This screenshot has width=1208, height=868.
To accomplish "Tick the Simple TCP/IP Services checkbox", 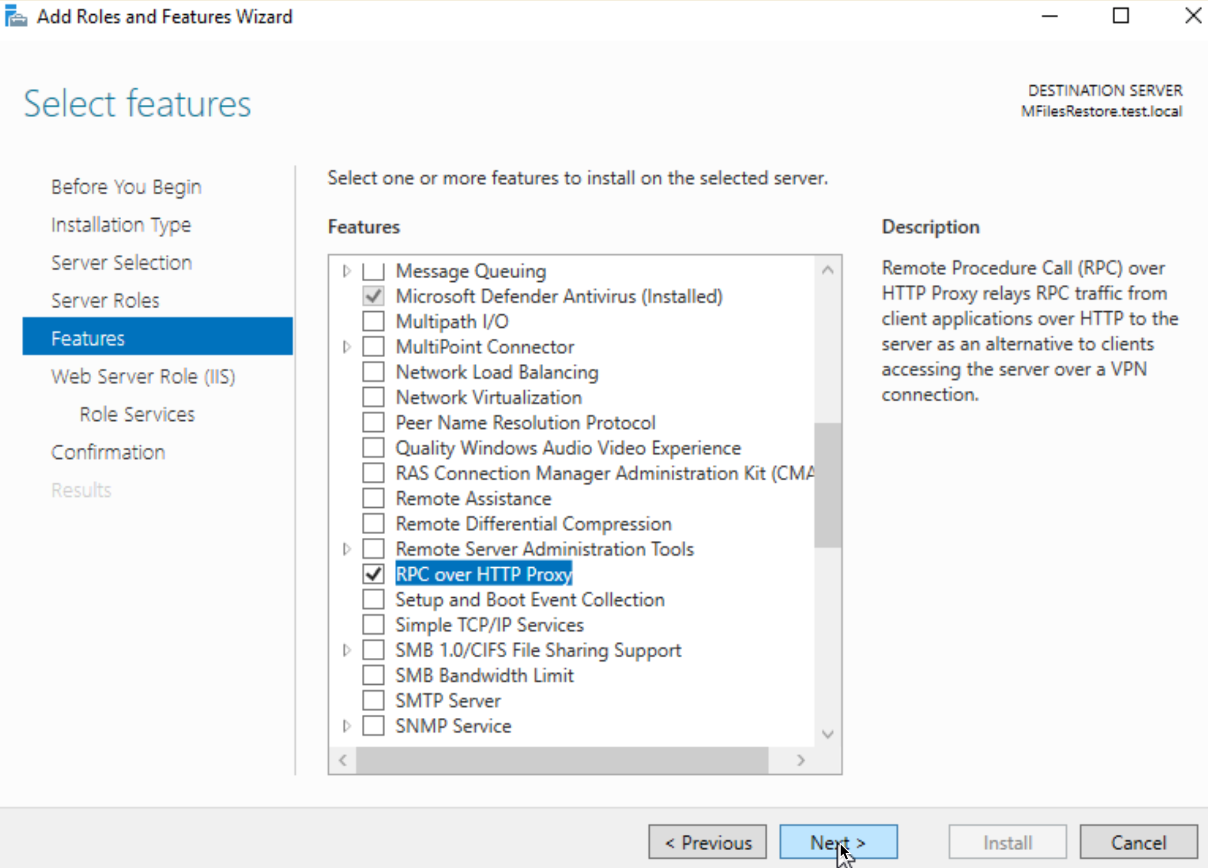I will 373,625.
